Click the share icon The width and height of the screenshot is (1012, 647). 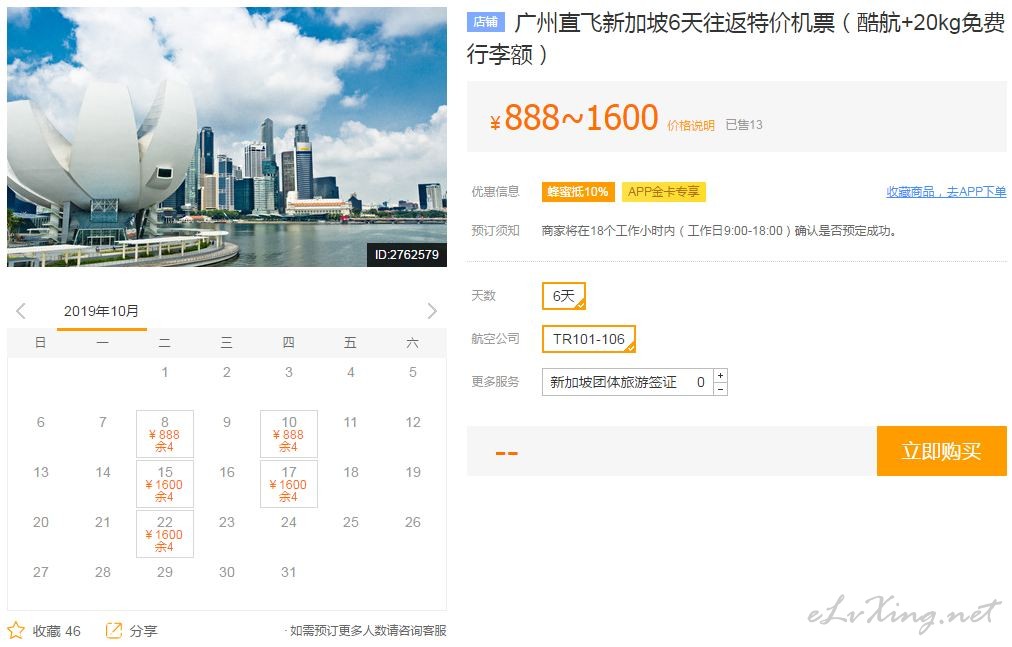(x=114, y=630)
